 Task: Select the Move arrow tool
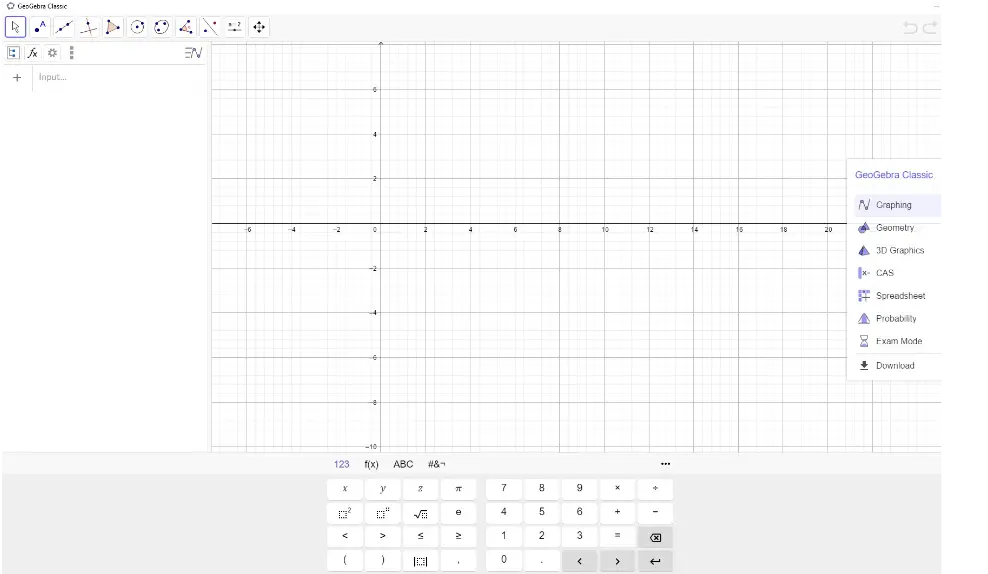16,27
